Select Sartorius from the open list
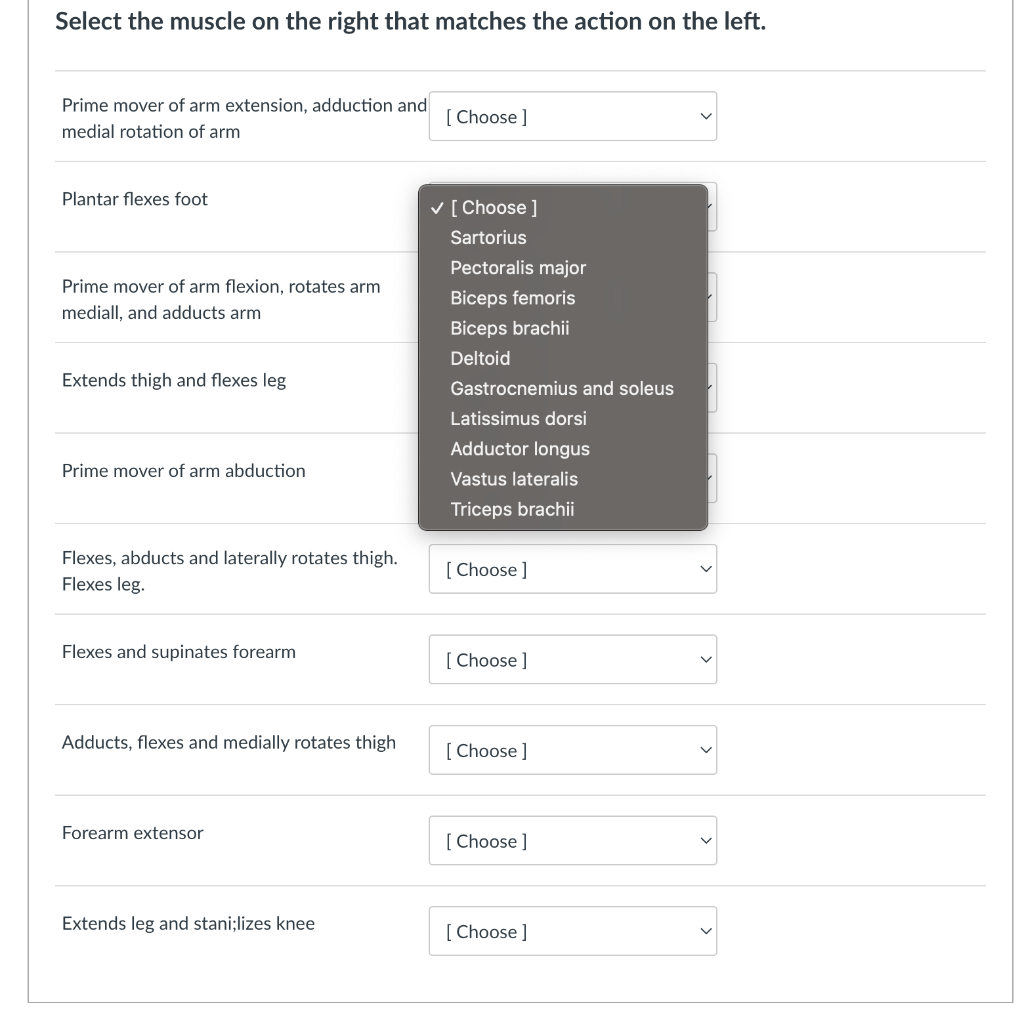Viewport: 1024px width, 1013px height. pyautogui.click(x=488, y=238)
